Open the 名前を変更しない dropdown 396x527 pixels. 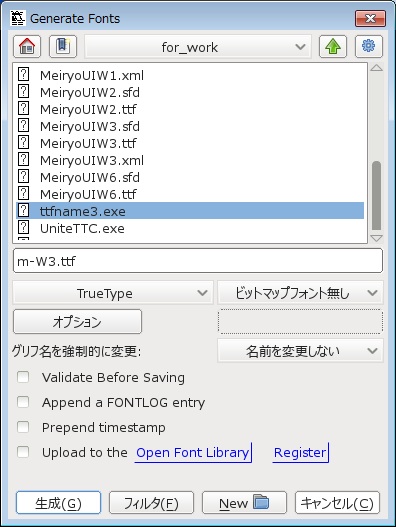tap(301, 351)
